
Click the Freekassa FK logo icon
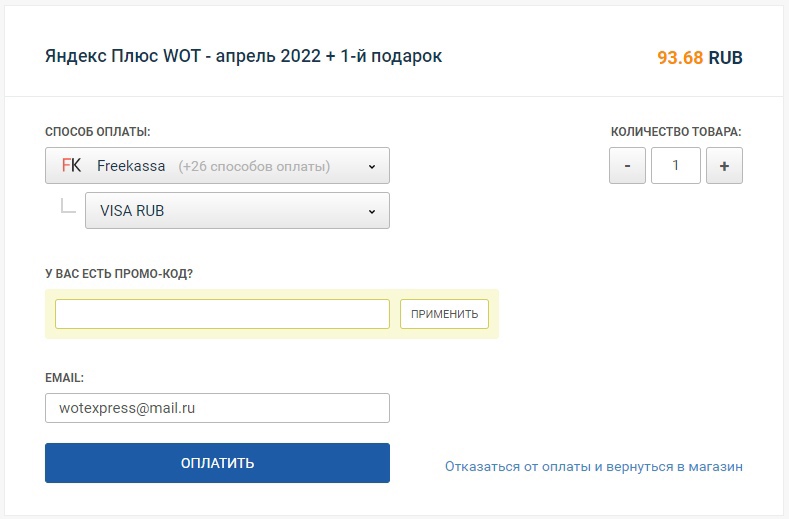71,166
